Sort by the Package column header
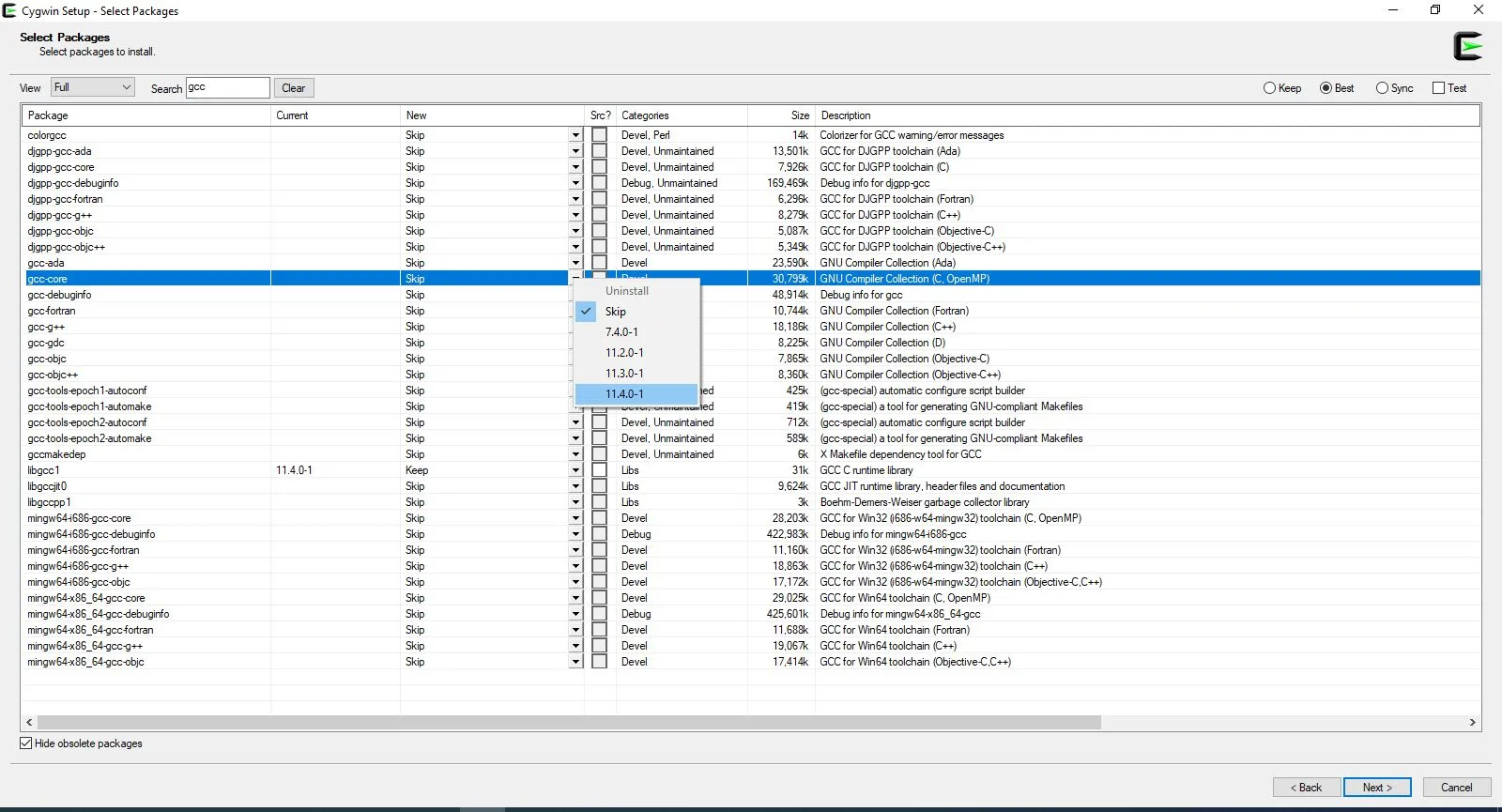Viewport: 1502px width, 812px height. (146, 115)
